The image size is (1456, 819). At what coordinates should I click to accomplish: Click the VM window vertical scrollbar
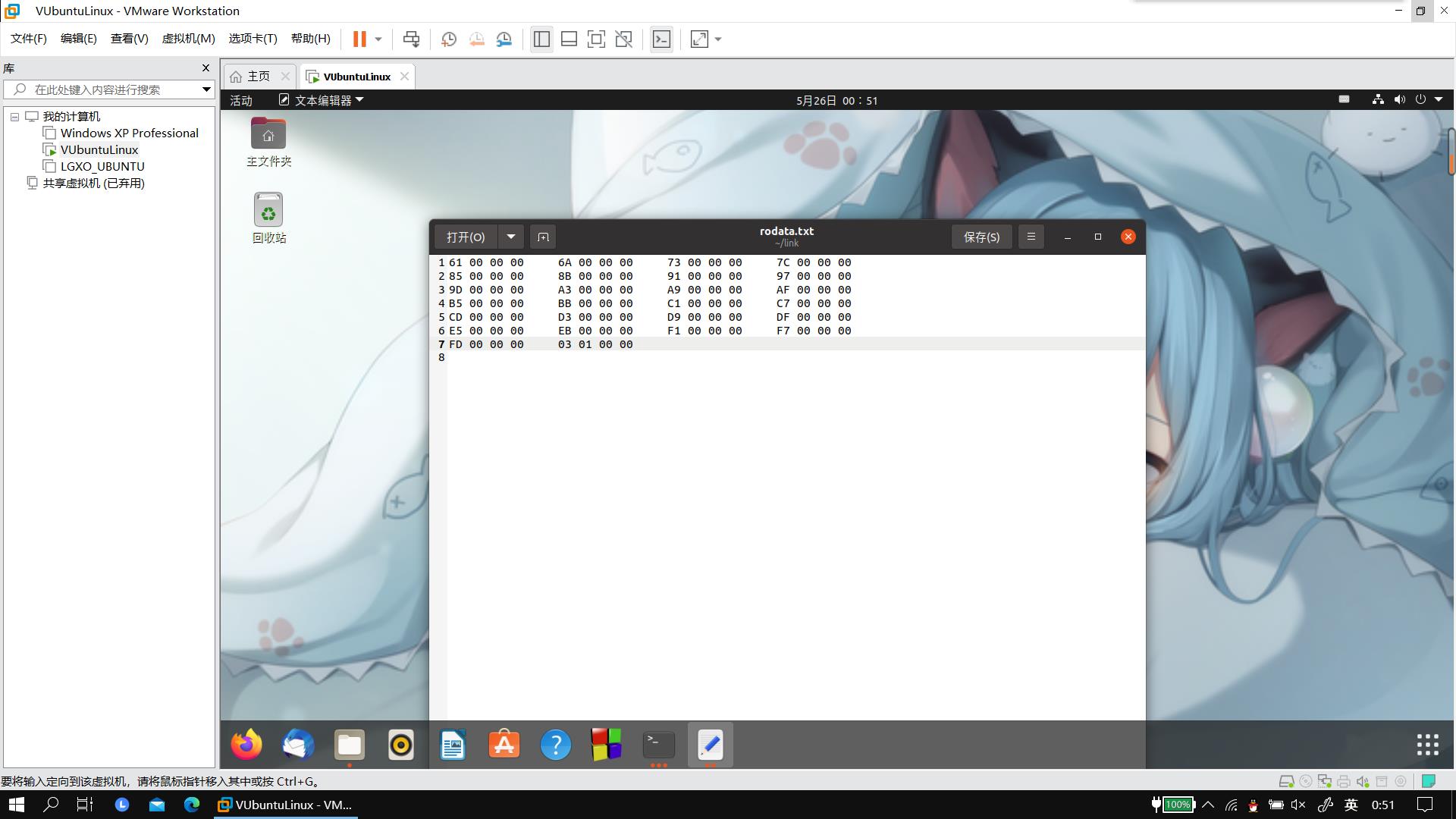pyautogui.click(x=1451, y=152)
